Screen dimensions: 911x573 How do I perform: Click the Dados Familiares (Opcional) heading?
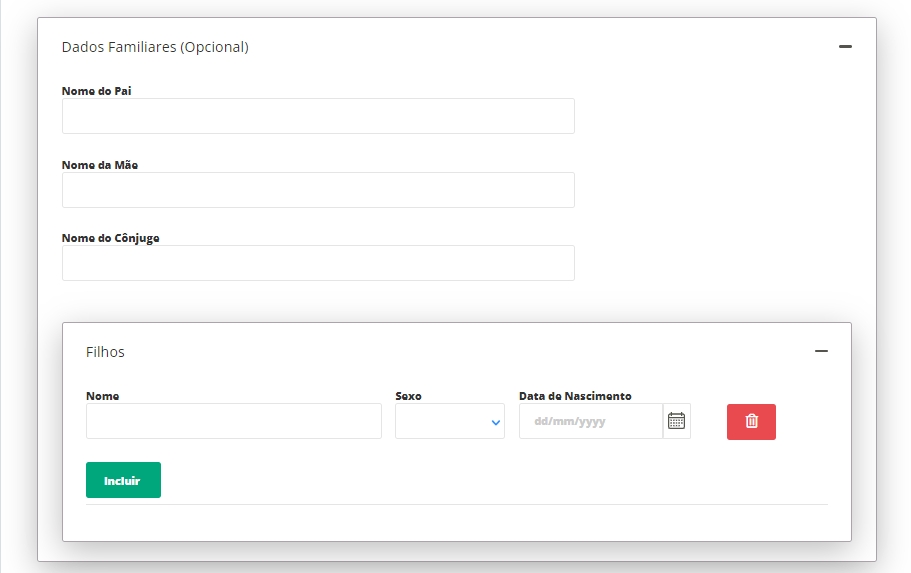pos(155,47)
